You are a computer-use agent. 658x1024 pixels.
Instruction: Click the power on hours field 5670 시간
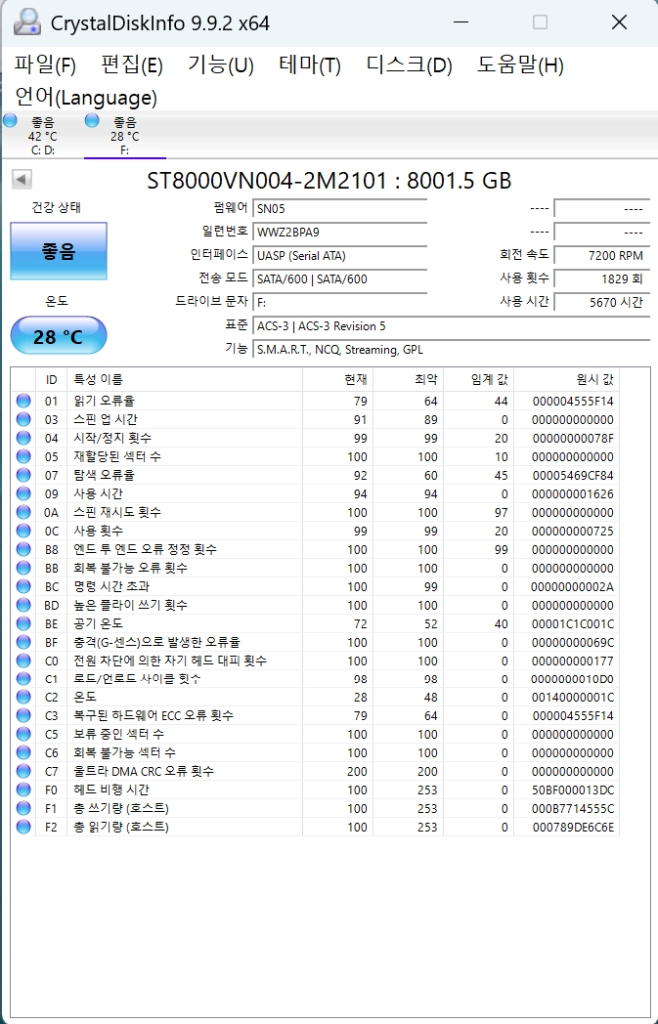[602, 302]
